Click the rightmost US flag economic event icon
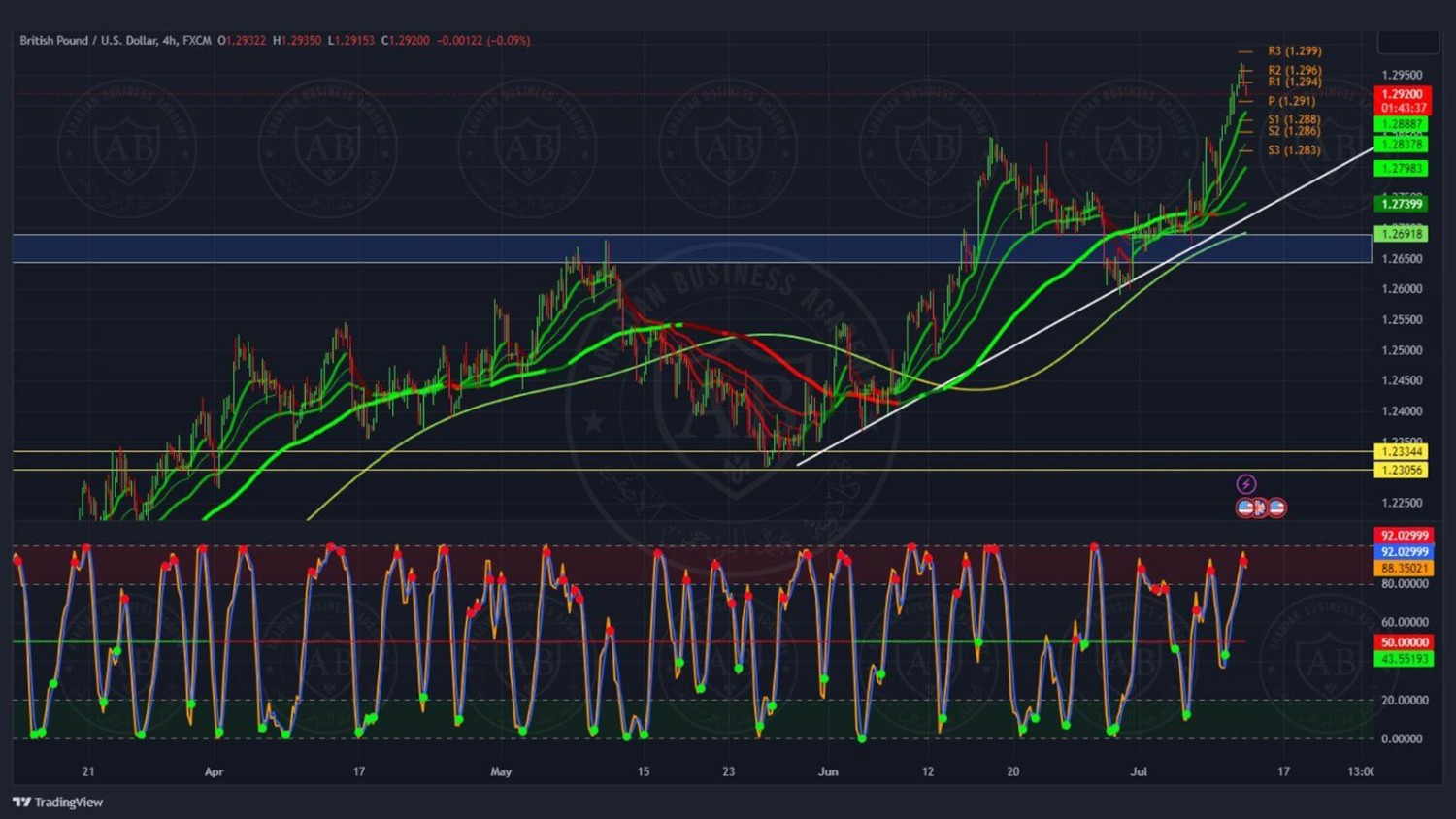 coord(1276,508)
